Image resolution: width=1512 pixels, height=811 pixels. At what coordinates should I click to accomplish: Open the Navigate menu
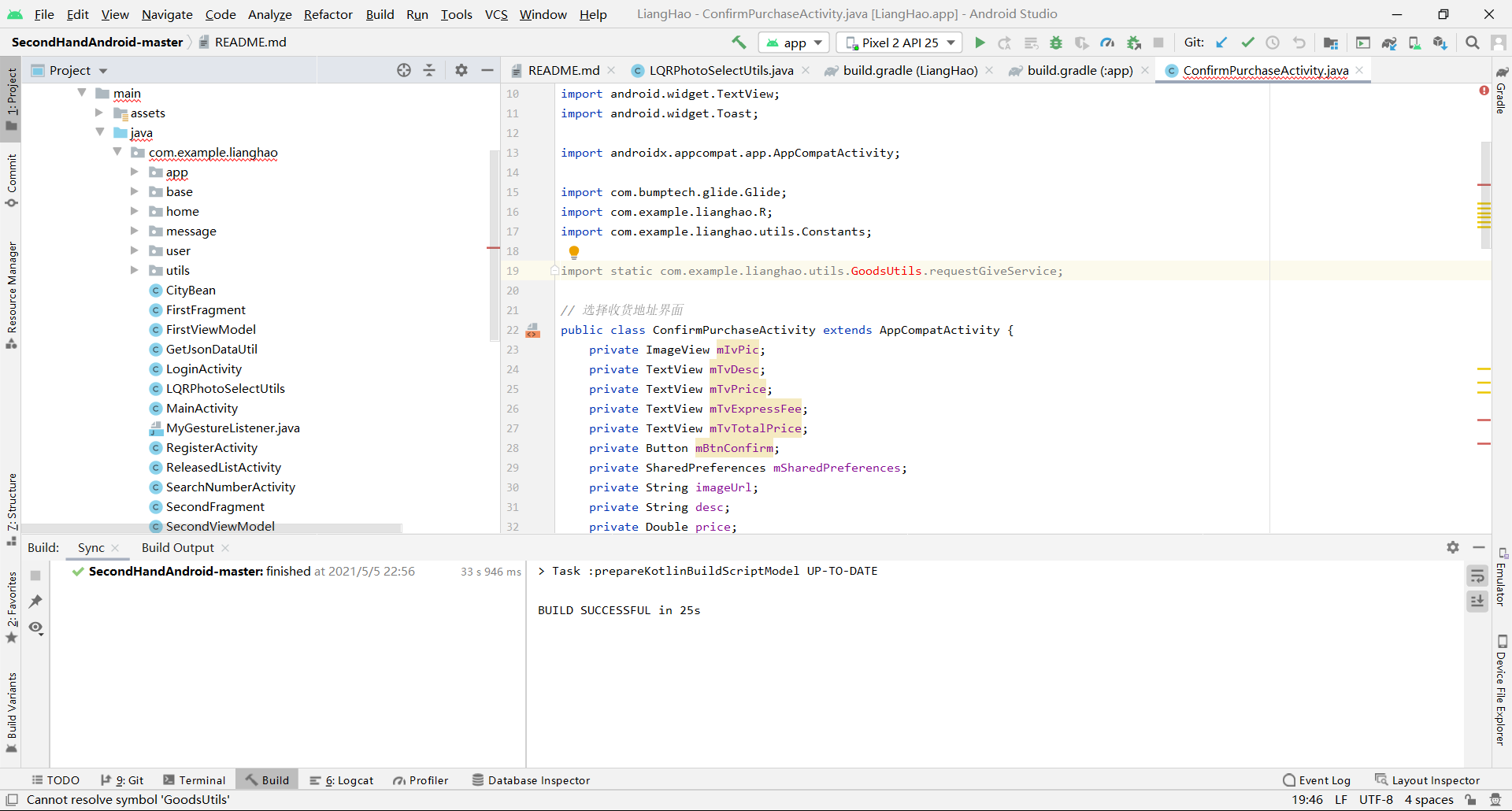(x=167, y=14)
